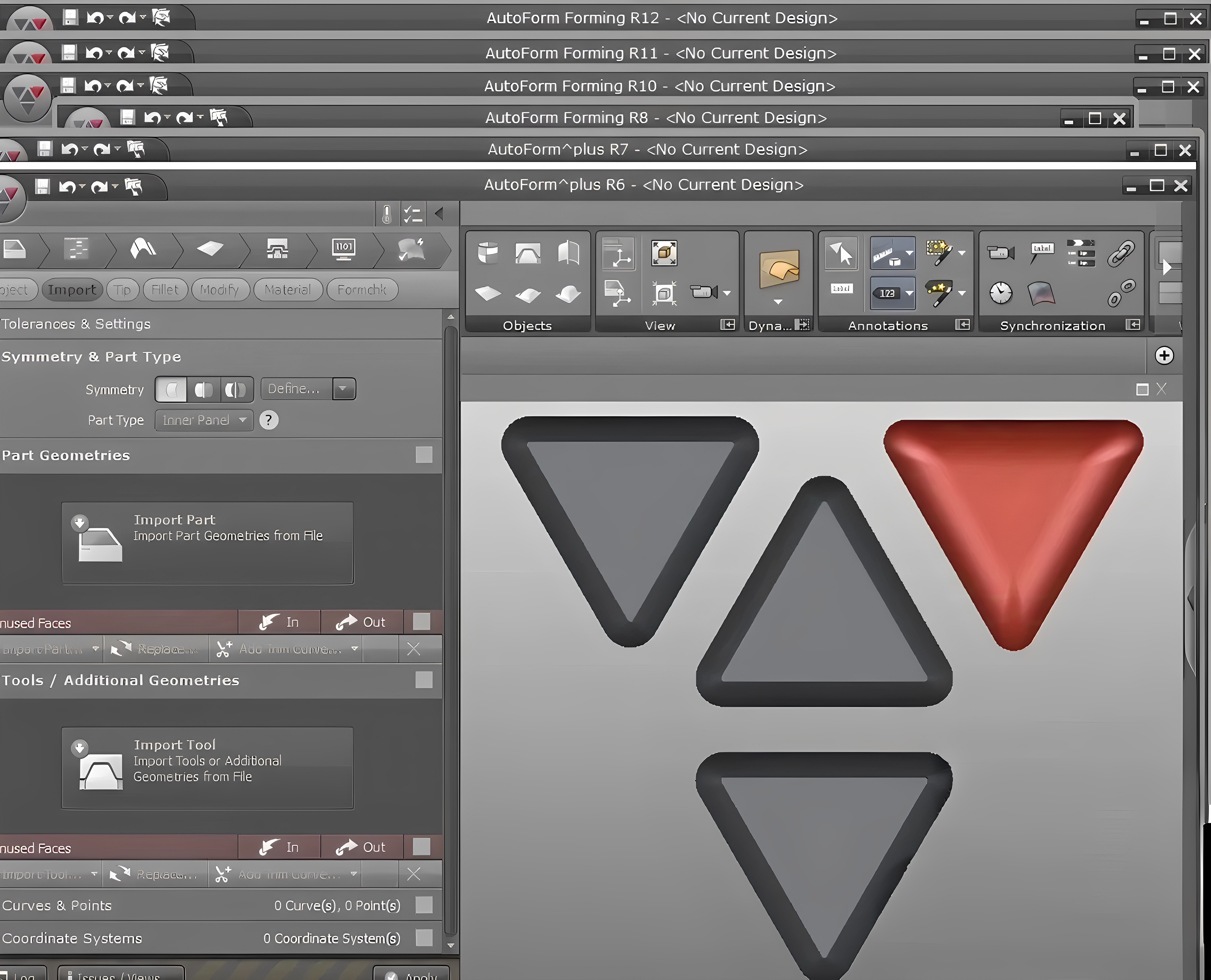Click the Part Type help question mark

[x=269, y=420]
